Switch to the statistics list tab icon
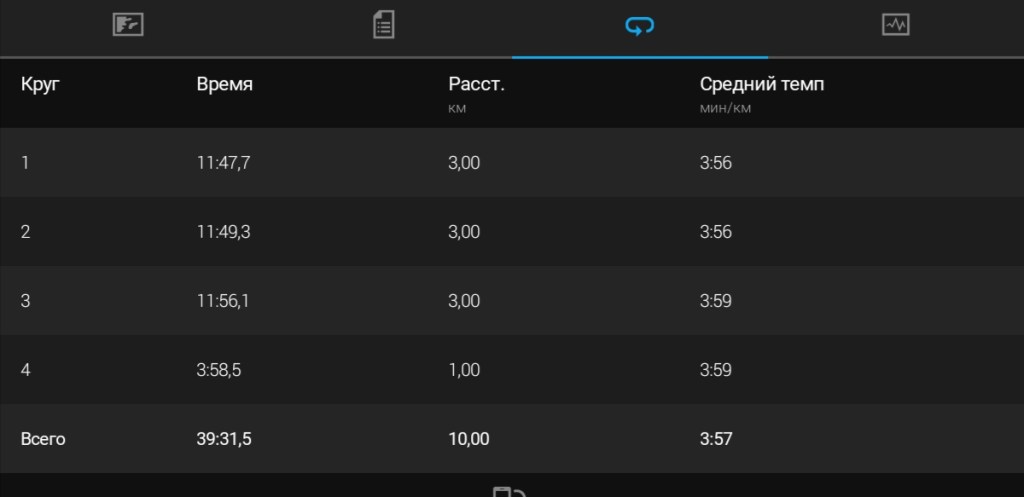Image resolution: width=1024 pixels, height=497 pixels. click(x=383, y=25)
